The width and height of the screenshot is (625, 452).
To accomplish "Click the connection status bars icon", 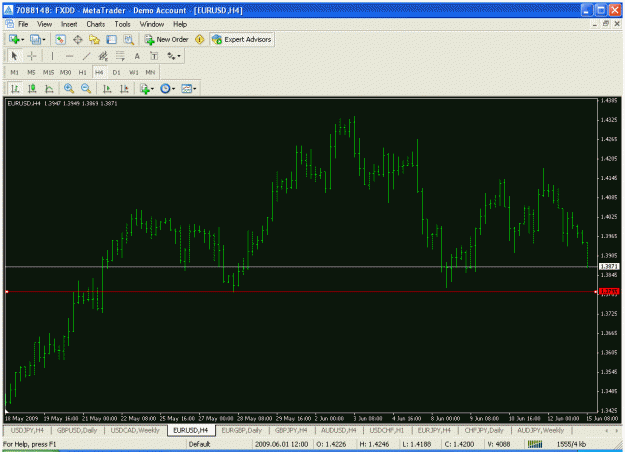I will click(x=535, y=444).
